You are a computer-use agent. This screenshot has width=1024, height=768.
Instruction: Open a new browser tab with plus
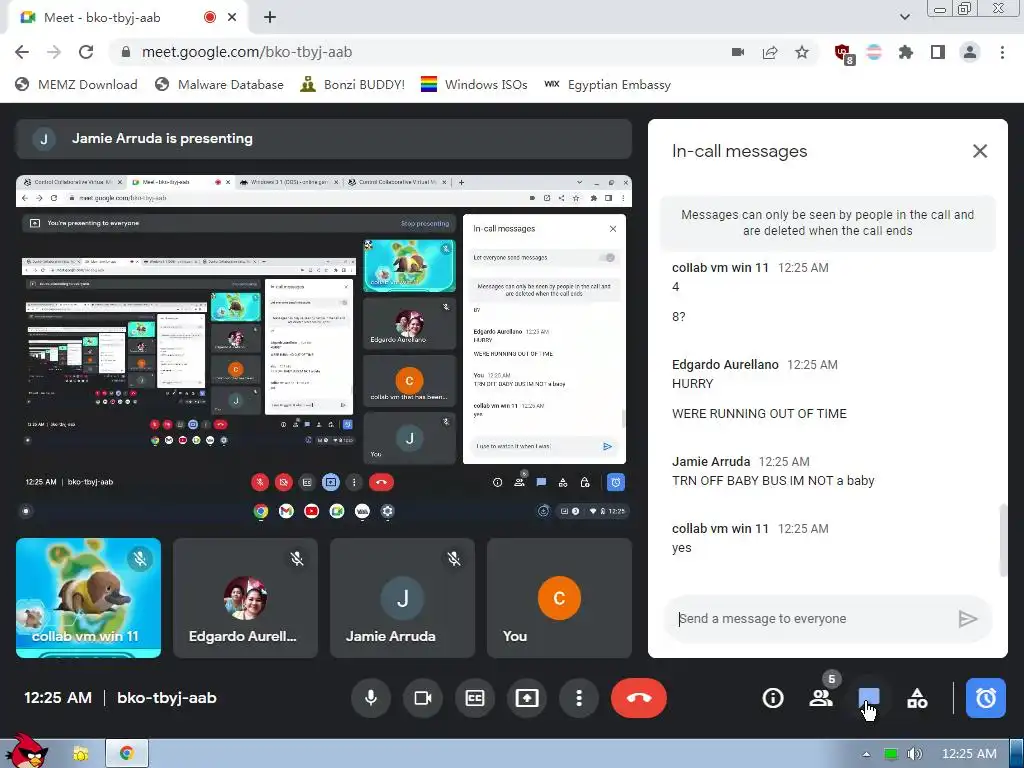click(270, 17)
